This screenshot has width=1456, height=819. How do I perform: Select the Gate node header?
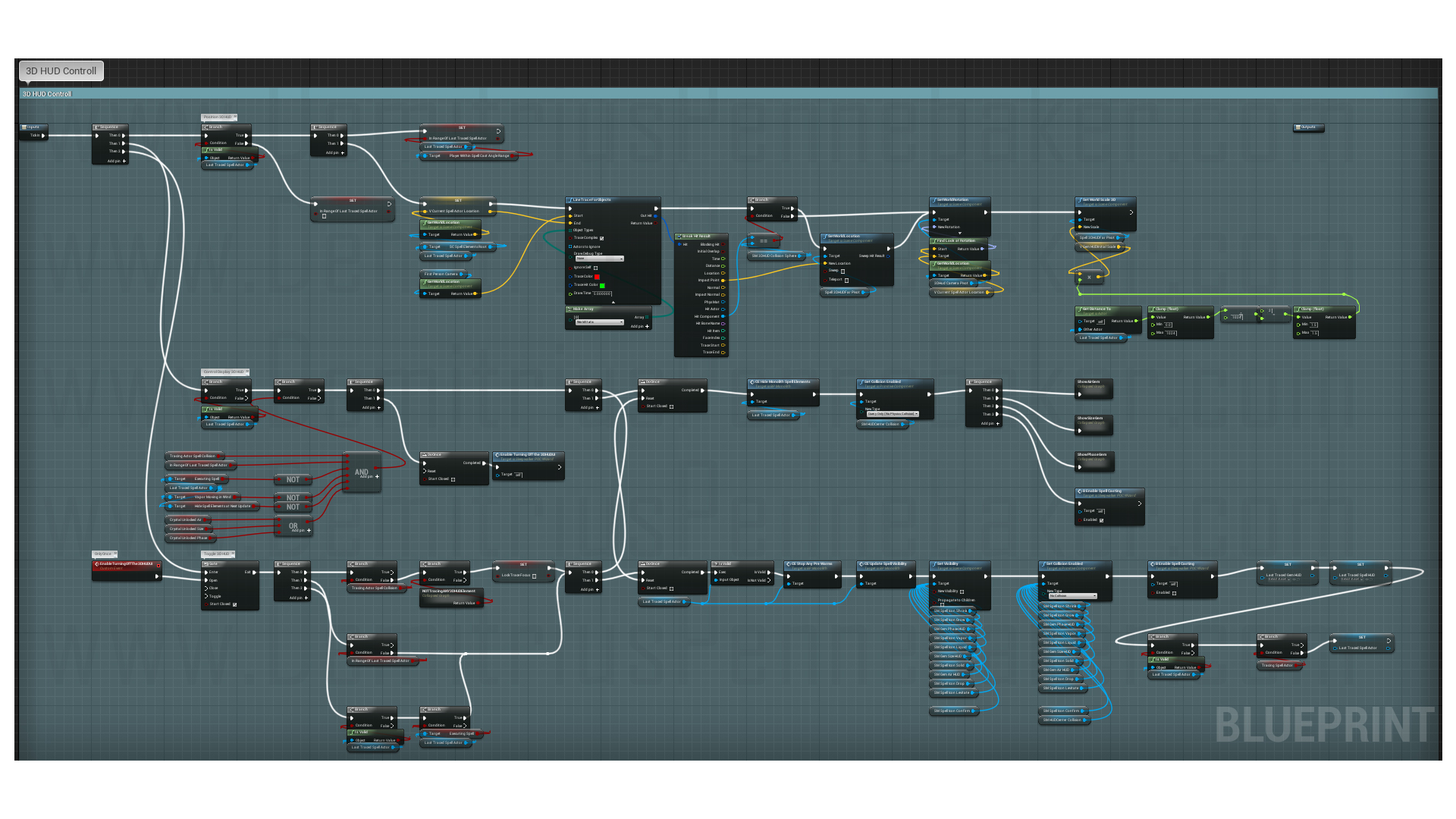pyautogui.click(x=230, y=564)
